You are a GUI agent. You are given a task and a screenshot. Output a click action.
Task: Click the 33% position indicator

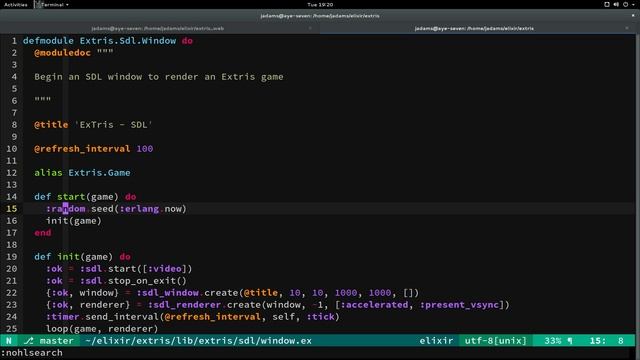click(x=553, y=341)
